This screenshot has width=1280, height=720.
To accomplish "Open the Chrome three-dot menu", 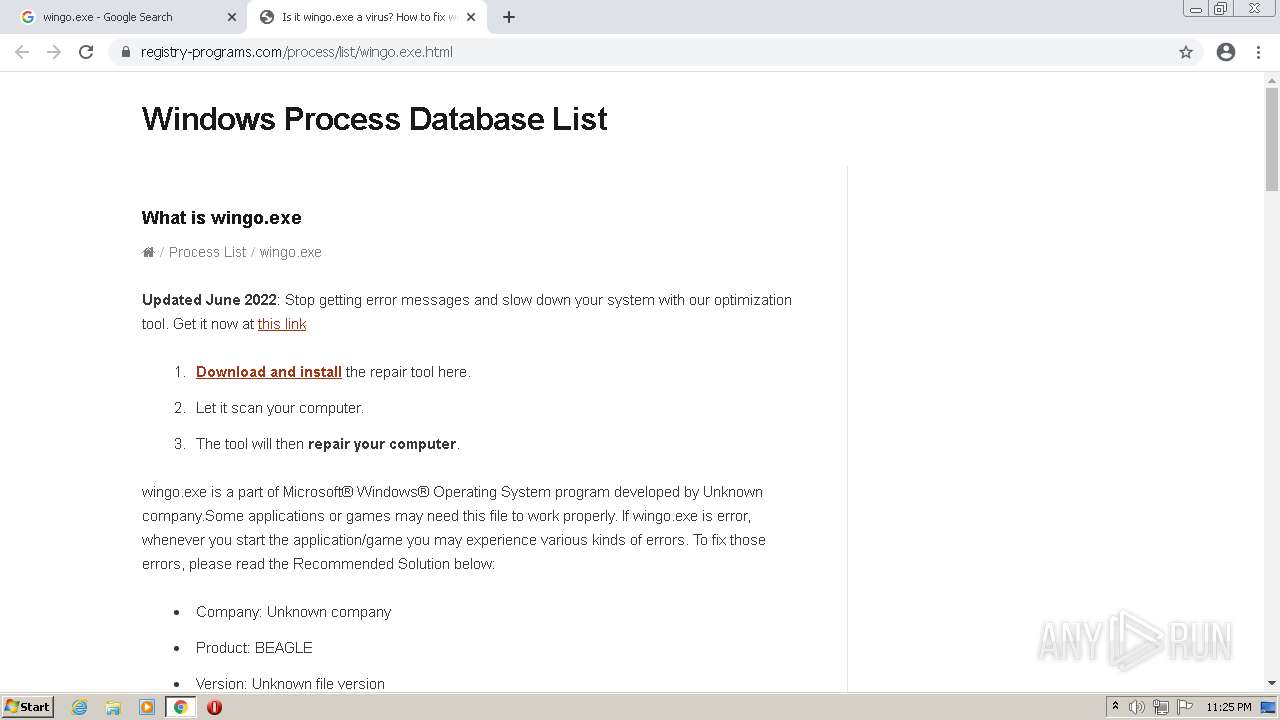I will pos(1258,52).
